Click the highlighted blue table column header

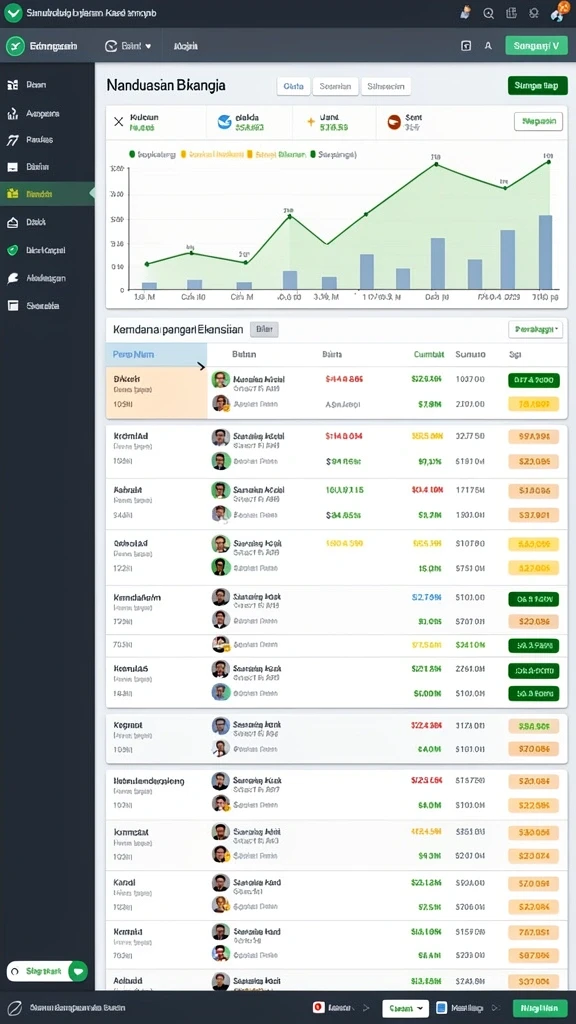click(156, 355)
